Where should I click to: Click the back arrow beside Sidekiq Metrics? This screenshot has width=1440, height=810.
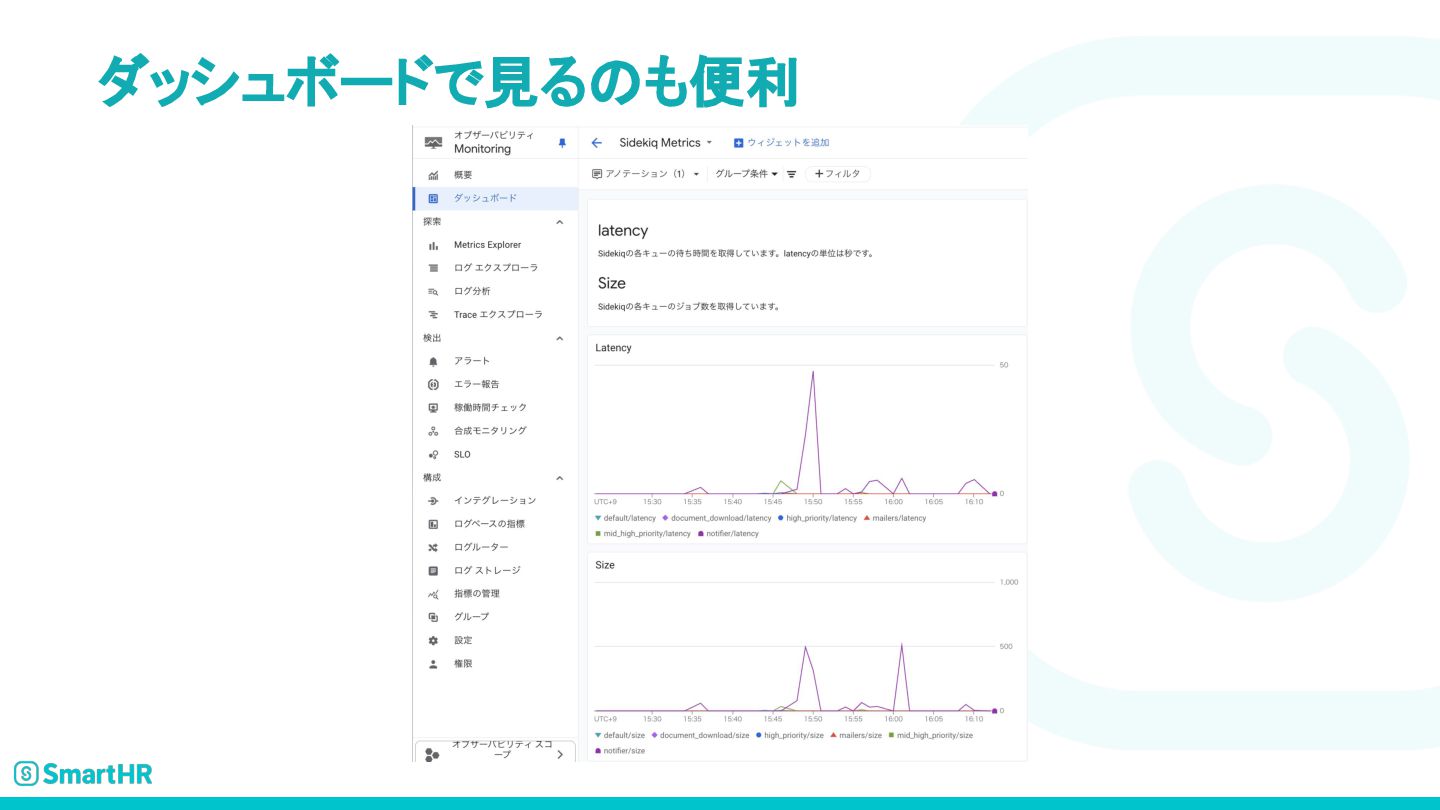coord(597,143)
